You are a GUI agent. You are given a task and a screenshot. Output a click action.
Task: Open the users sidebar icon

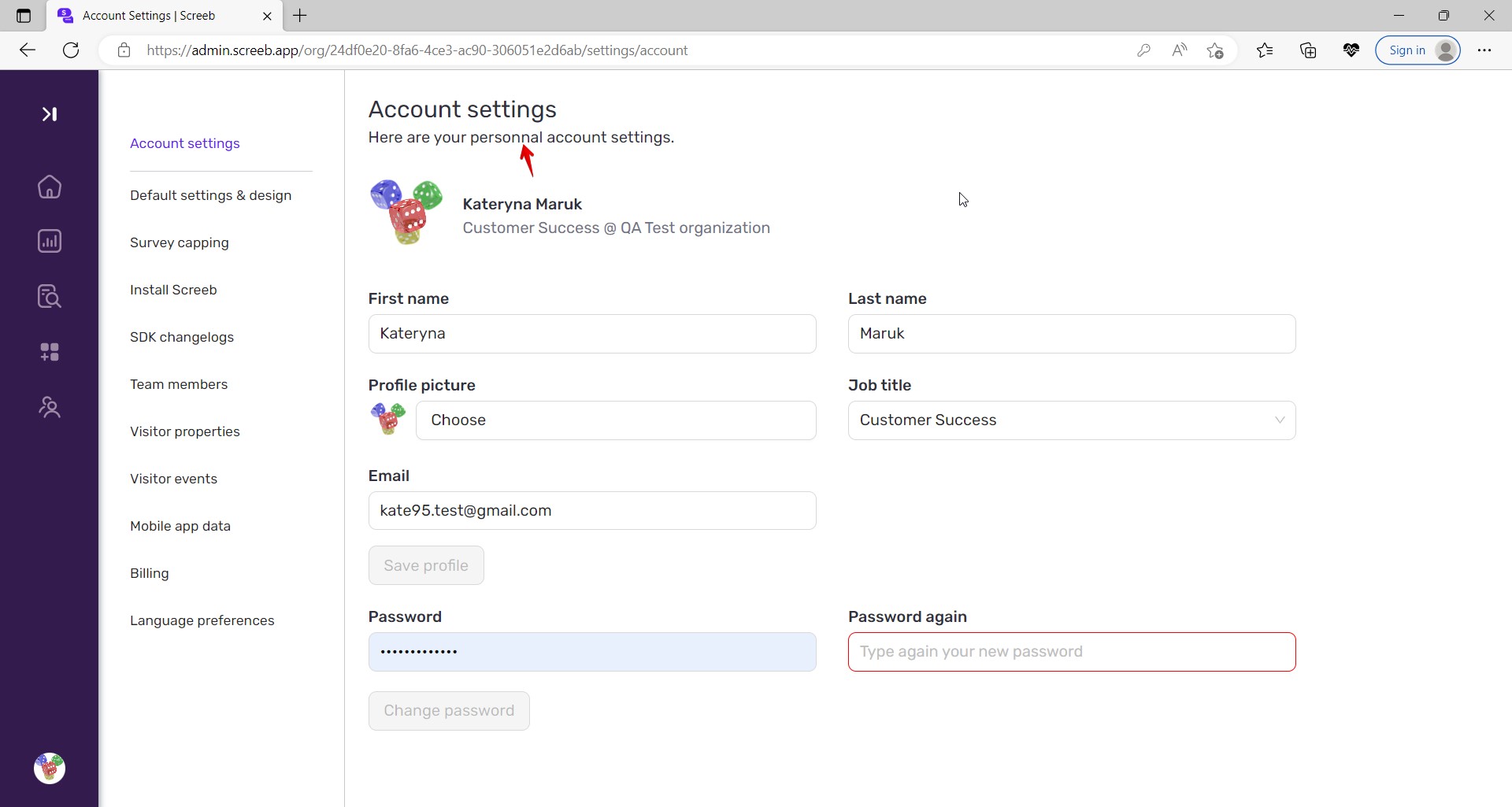(x=50, y=407)
